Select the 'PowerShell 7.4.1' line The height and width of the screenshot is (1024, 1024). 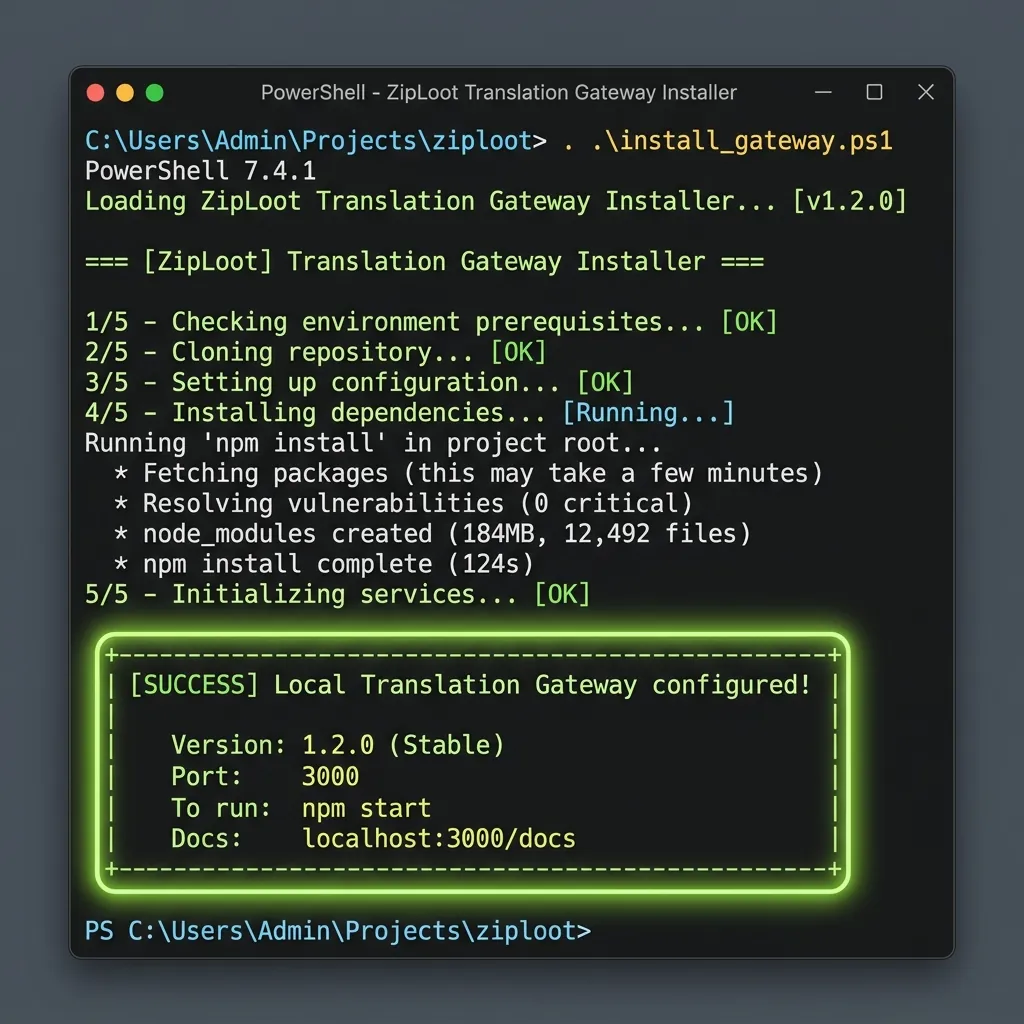(x=200, y=171)
